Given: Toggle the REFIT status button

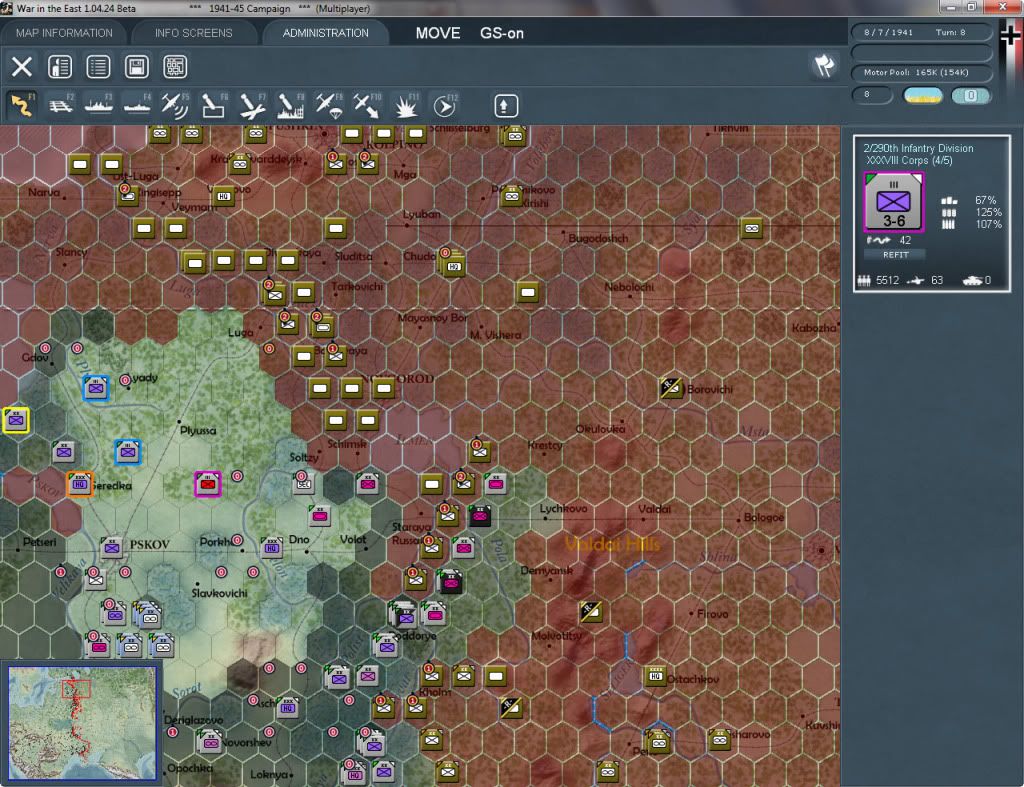Looking at the screenshot, I should (895, 255).
